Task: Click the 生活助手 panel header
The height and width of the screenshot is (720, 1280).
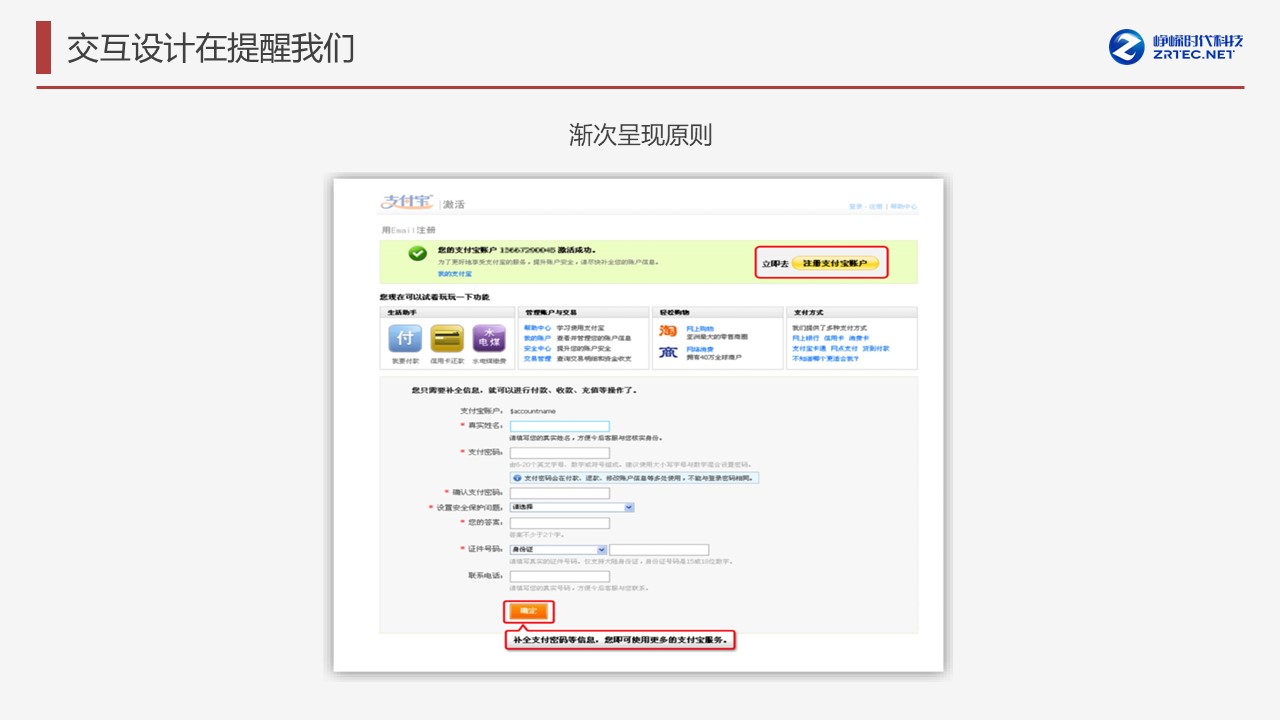Action: (448, 313)
